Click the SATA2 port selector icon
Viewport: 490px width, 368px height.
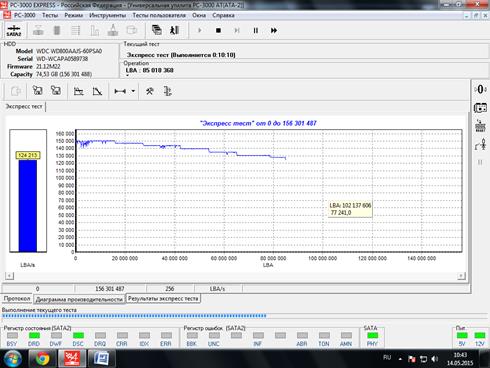click(x=14, y=30)
